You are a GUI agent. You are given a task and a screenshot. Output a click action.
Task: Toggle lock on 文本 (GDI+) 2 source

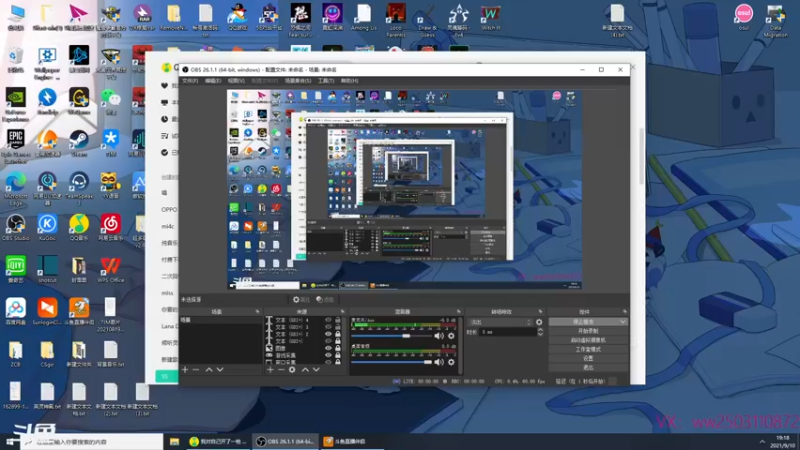point(337,334)
